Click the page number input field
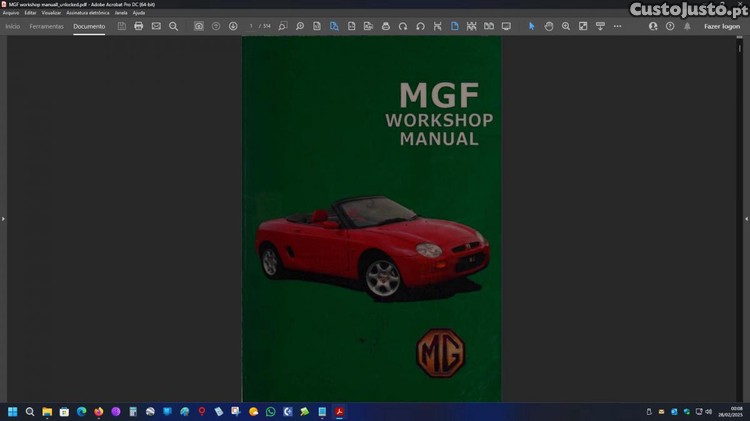This screenshot has height=421, width=750. [x=252, y=26]
